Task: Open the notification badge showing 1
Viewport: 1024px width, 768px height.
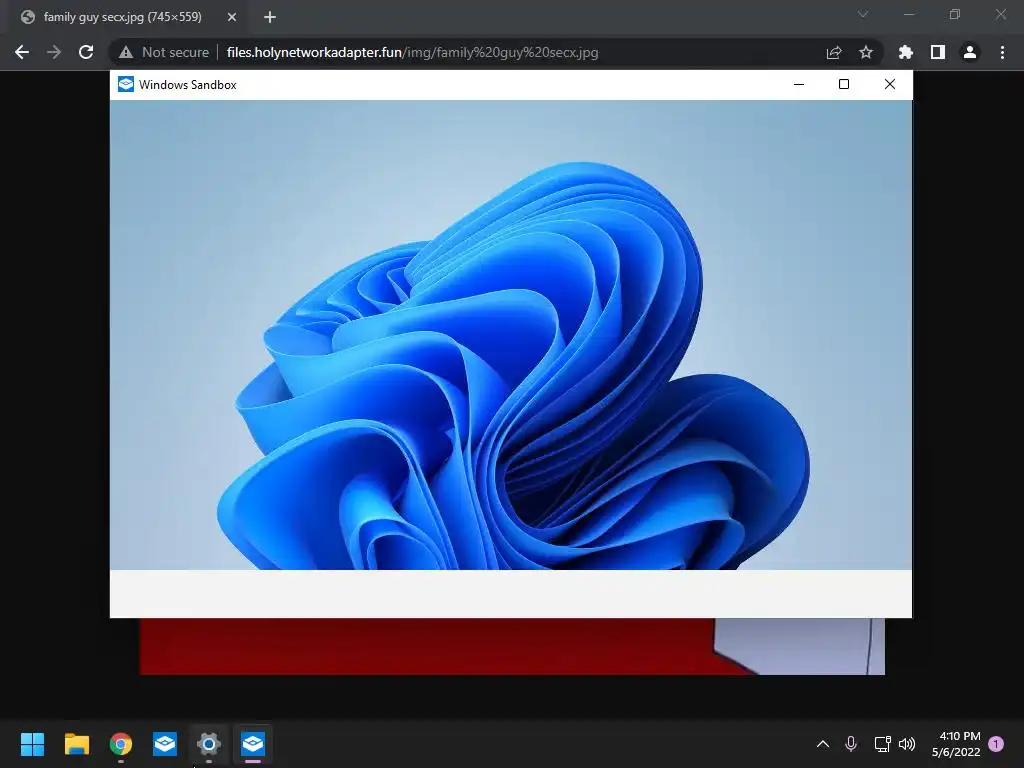Action: [996, 744]
